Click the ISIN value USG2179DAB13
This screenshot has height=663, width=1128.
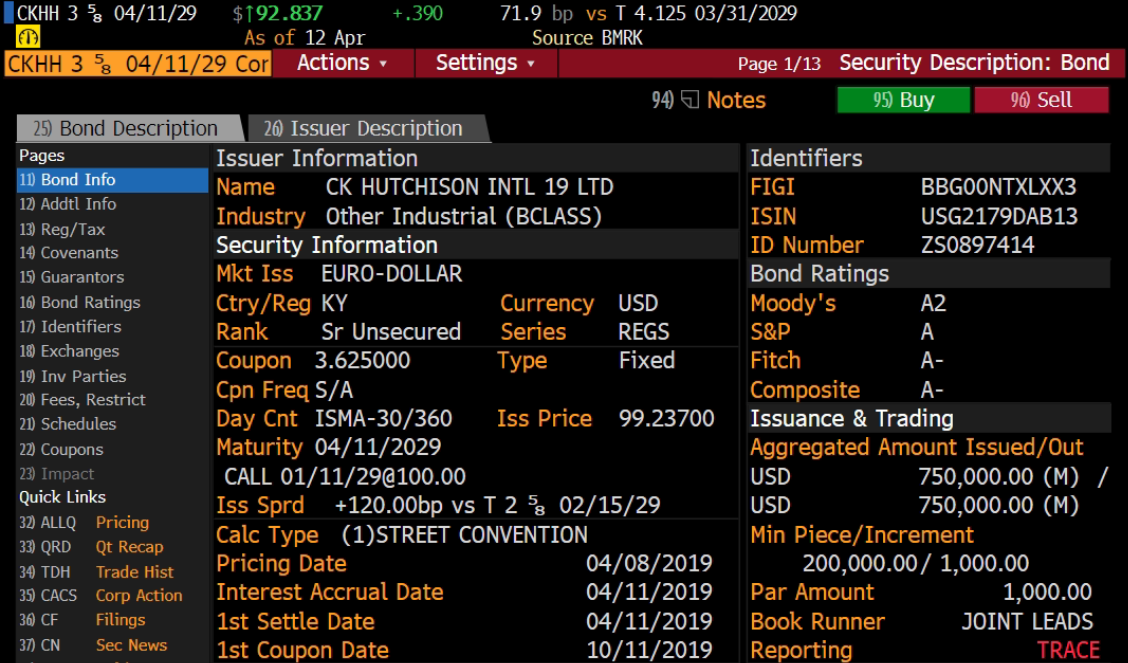(x=999, y=216)
